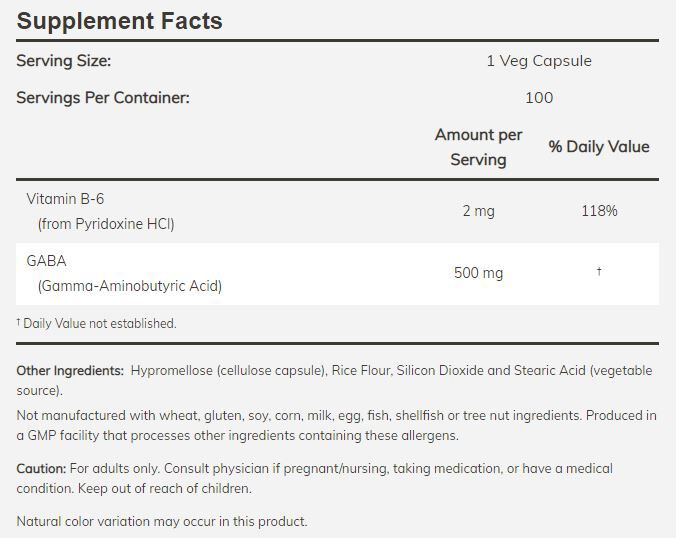Select the Gamma-Aminobutyric Acid description
Image resolution: width=676 pixels, height=538 pixels.
129,286
